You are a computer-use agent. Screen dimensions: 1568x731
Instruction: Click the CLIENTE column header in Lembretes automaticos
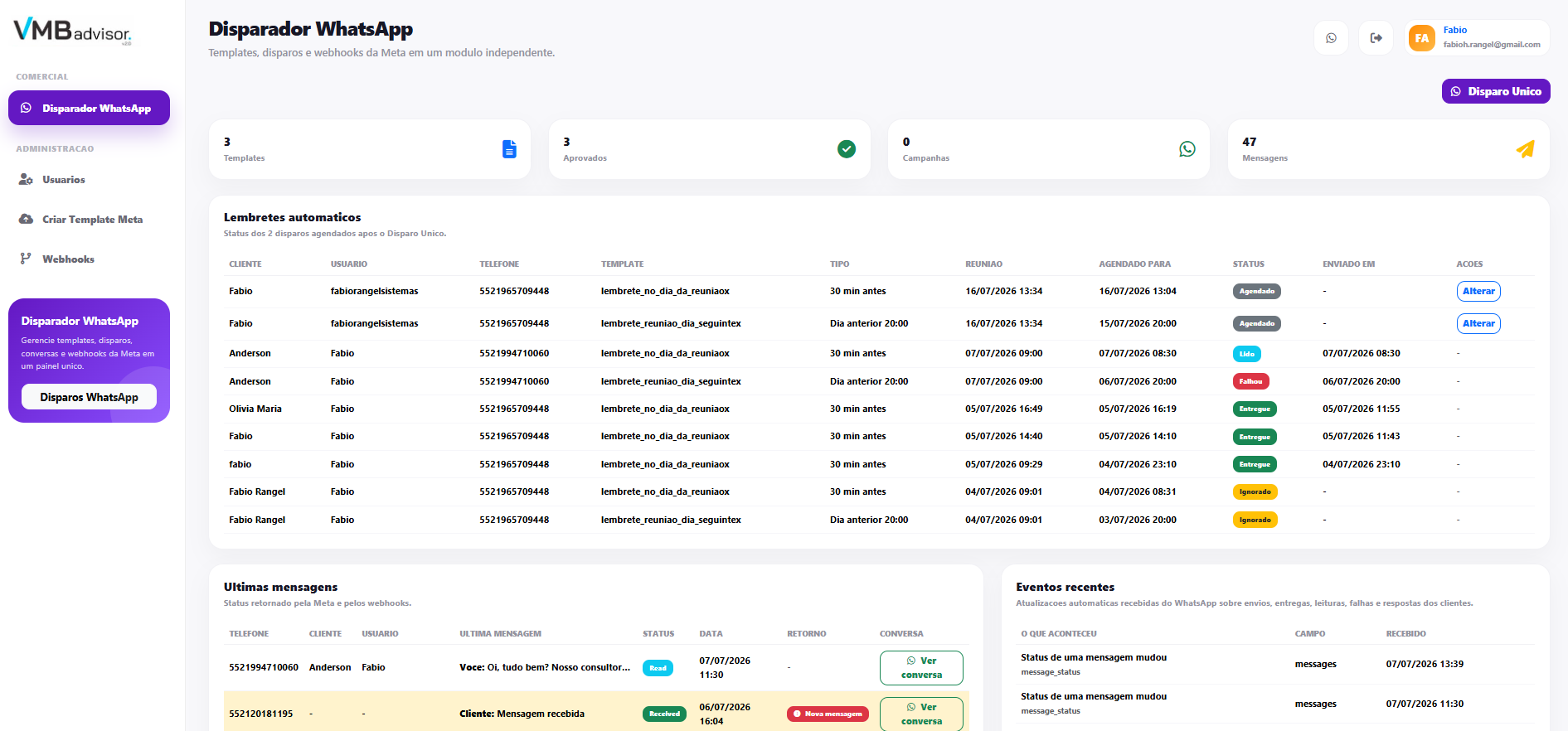[x=245, y=264]
